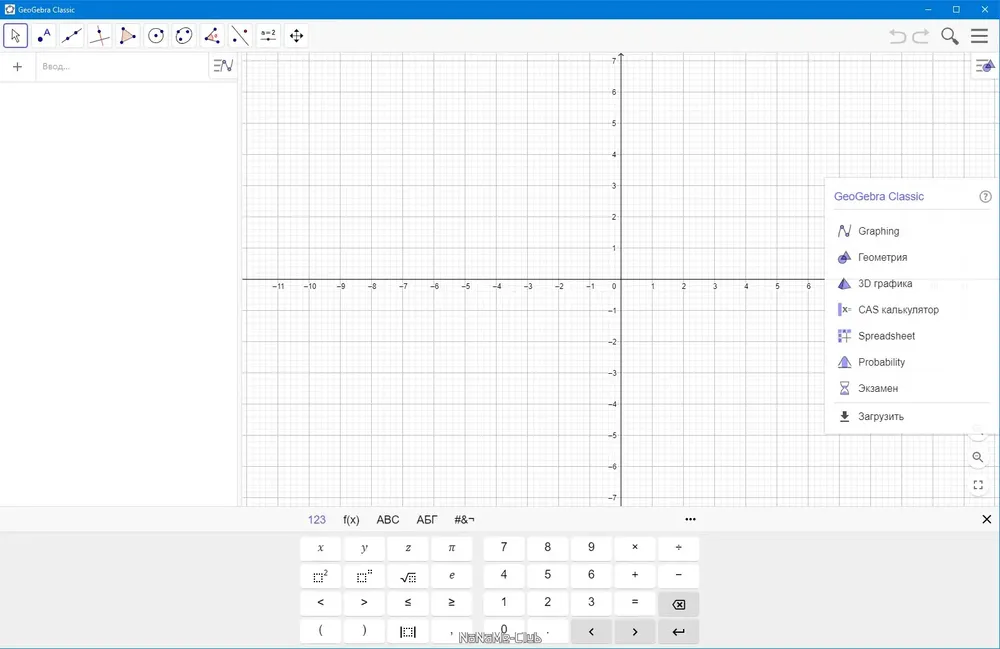Select the Slider a=2 tool
Screen dimensions: 1000x649
point(268,36)
